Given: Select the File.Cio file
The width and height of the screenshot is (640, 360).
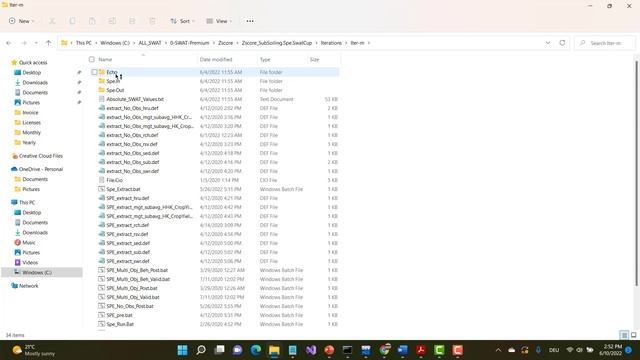Looking at the screenshot, I should click(114, 180).
